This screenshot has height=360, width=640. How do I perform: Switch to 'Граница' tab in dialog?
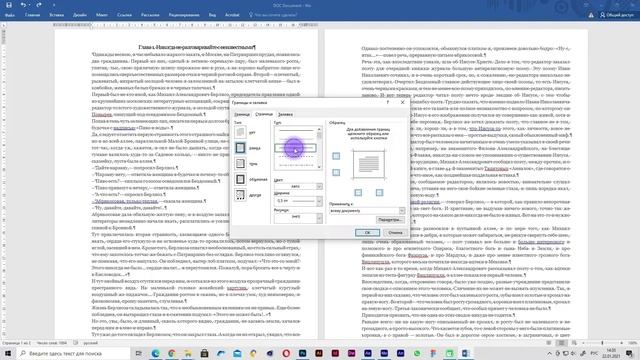242,115
